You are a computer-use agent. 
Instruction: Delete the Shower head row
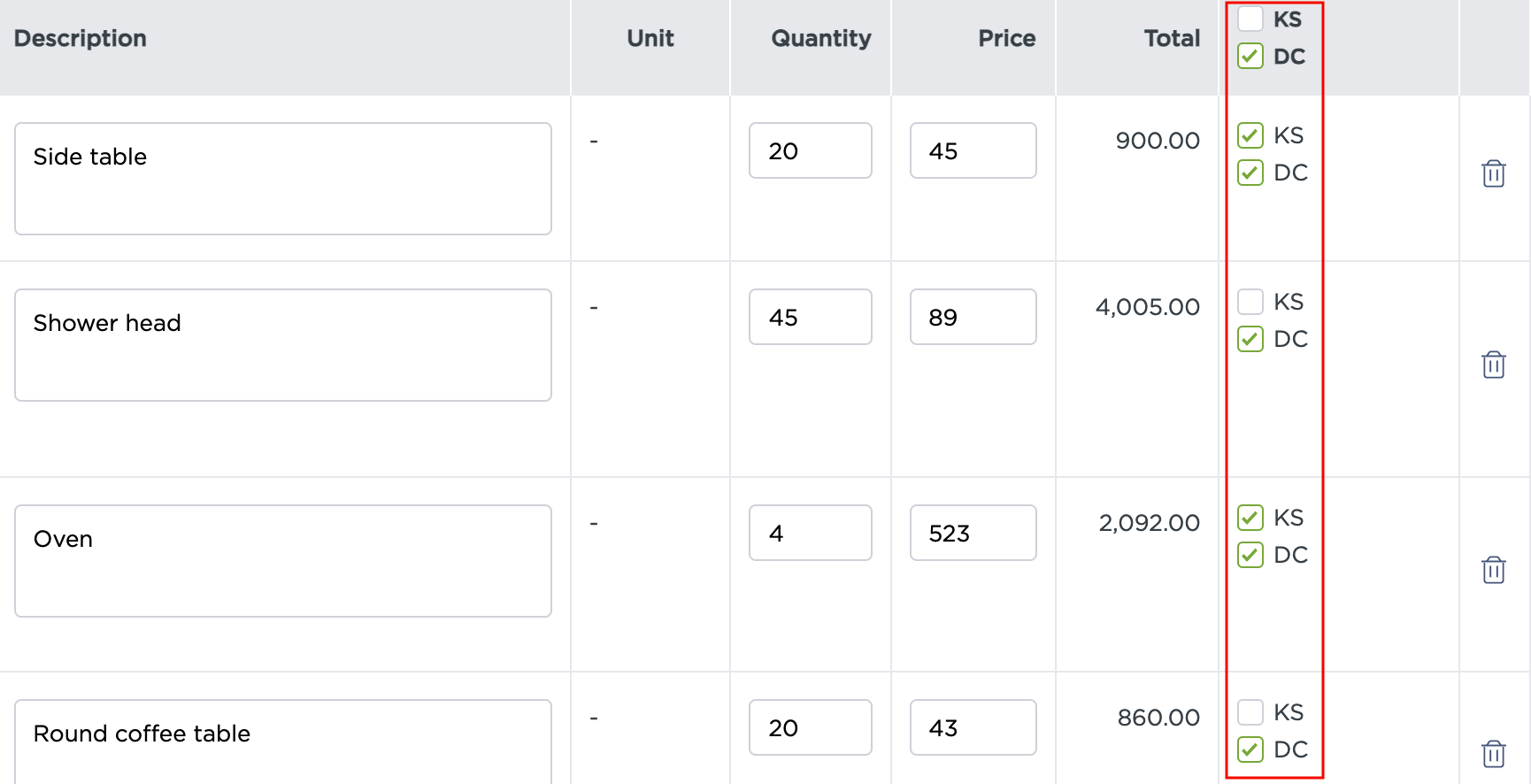1494,365
